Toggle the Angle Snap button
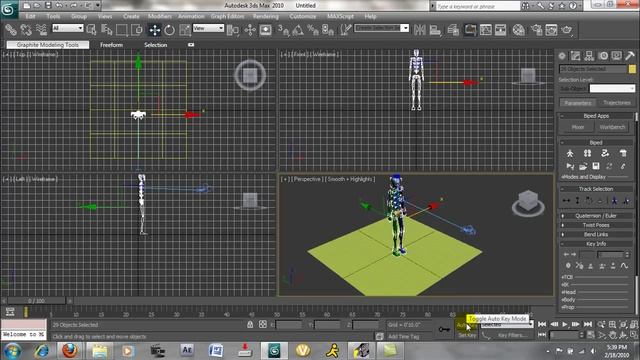640x360 pixels. (x=298, y=30)
